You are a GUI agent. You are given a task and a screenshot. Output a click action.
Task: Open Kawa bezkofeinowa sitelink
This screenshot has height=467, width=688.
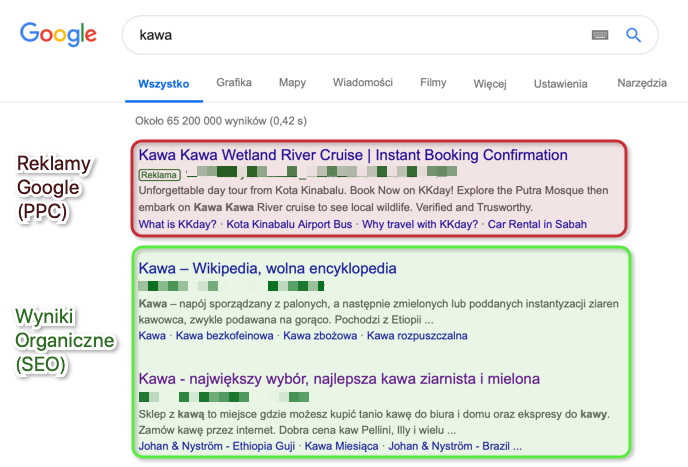[x=224, y=336]
